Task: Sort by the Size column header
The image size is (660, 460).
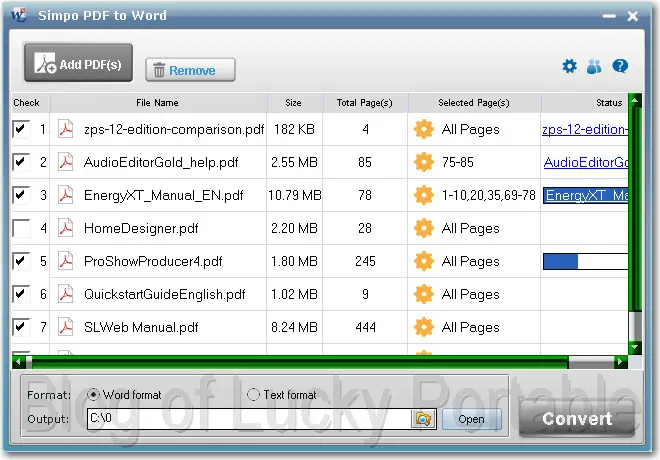Action: click(x=293, y=103)
